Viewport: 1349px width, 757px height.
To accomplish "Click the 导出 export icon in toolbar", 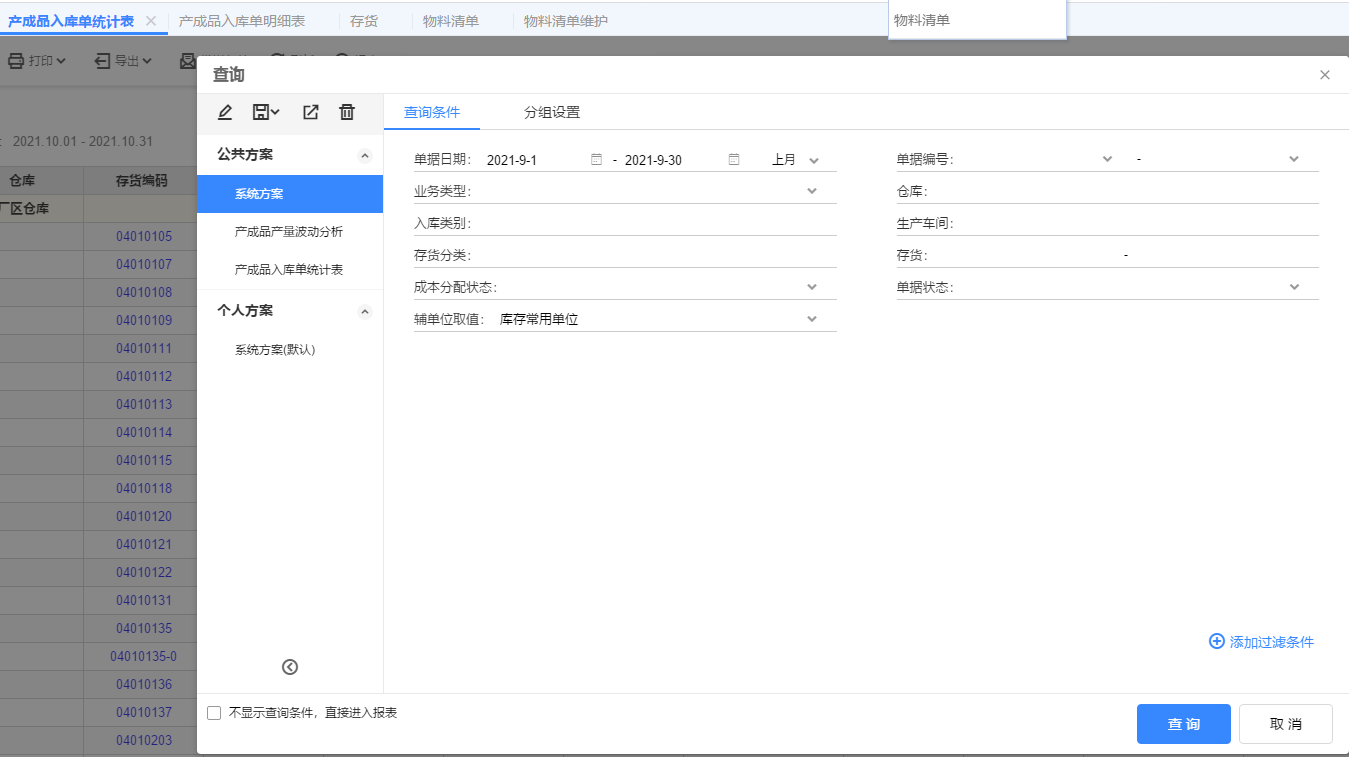I will (103, 61).
